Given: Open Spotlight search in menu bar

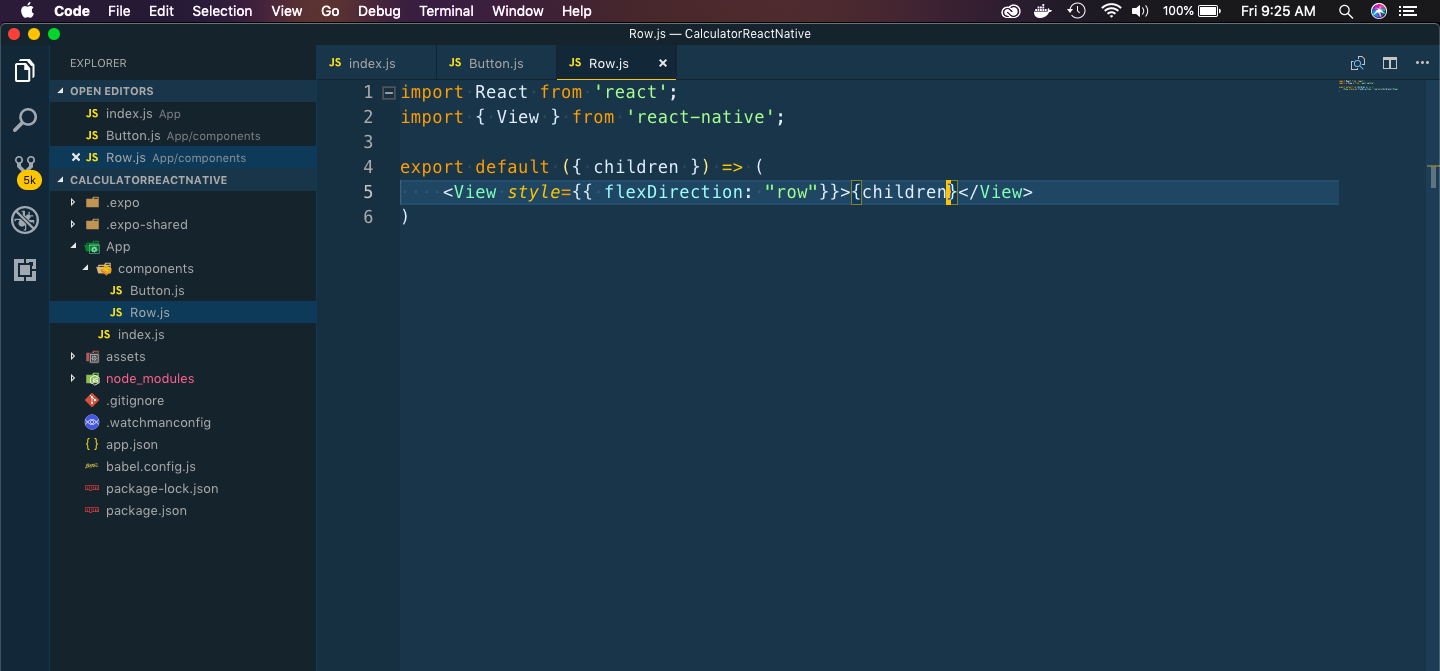Looking at the screenshot, I should tap(1346, 11).
